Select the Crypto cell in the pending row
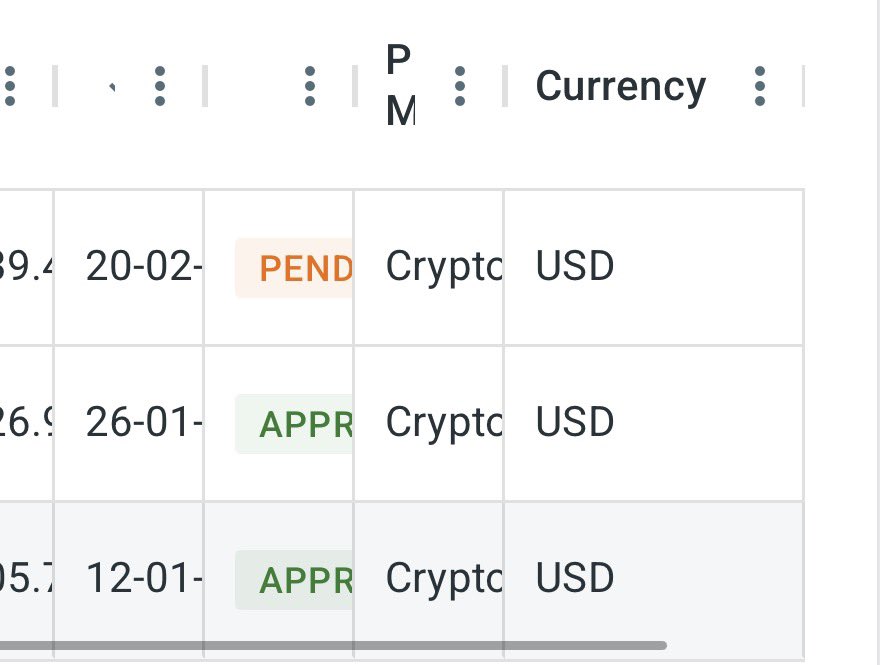 coord(442,267)
